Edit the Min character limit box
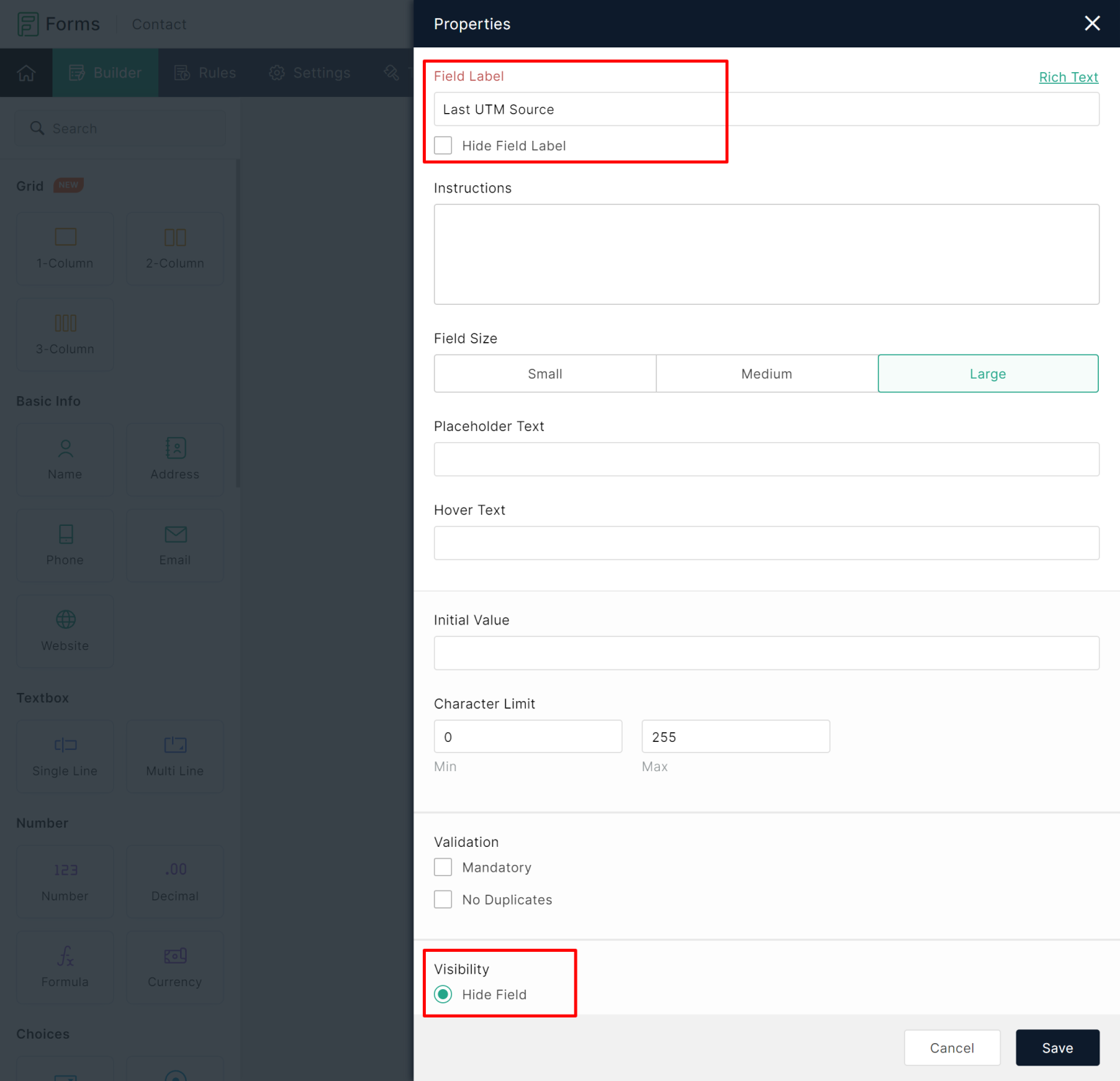Screen dimensions: 1120x1081 (528, 737)
